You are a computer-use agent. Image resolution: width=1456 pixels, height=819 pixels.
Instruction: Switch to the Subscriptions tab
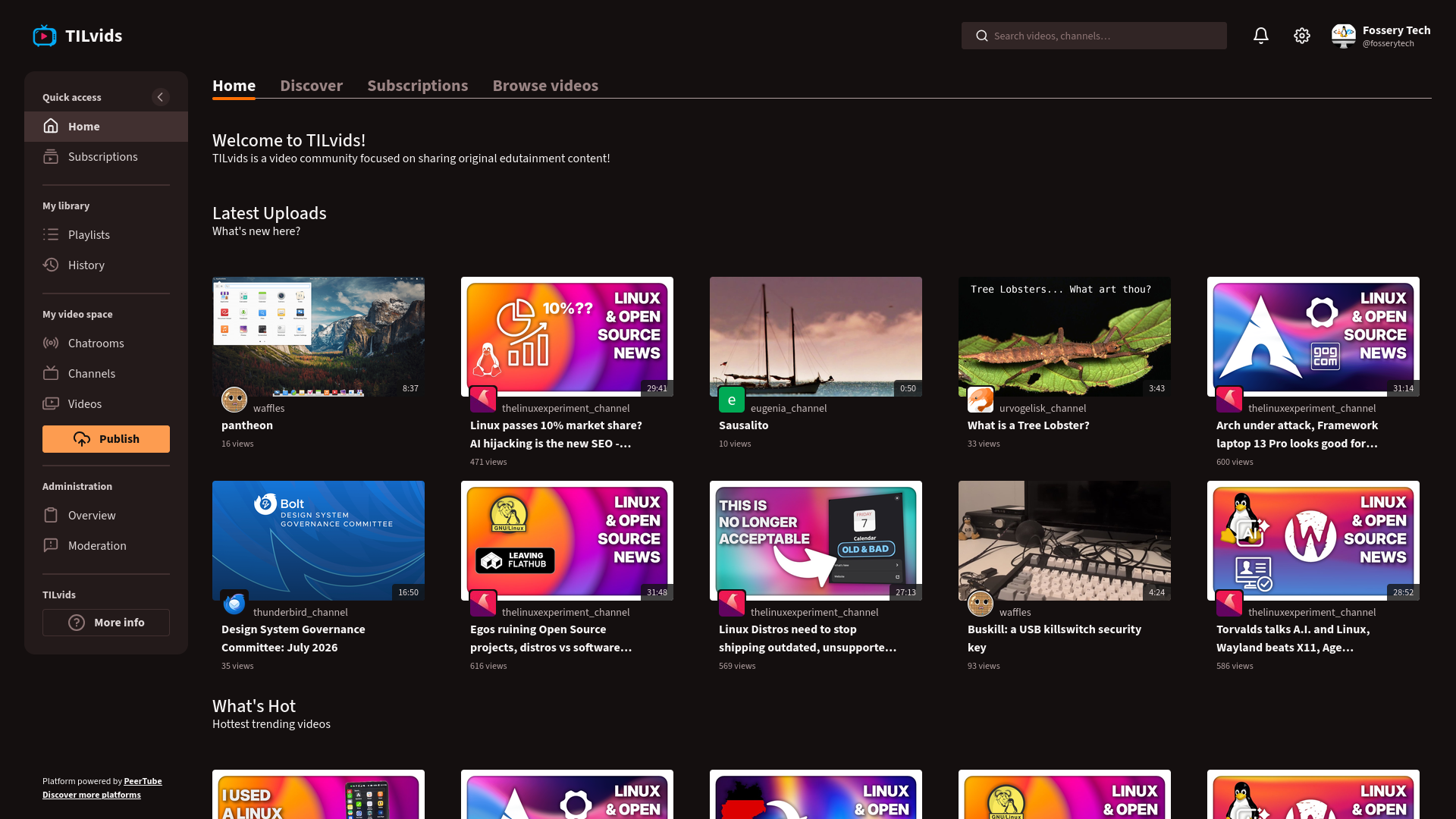point(417,86)
